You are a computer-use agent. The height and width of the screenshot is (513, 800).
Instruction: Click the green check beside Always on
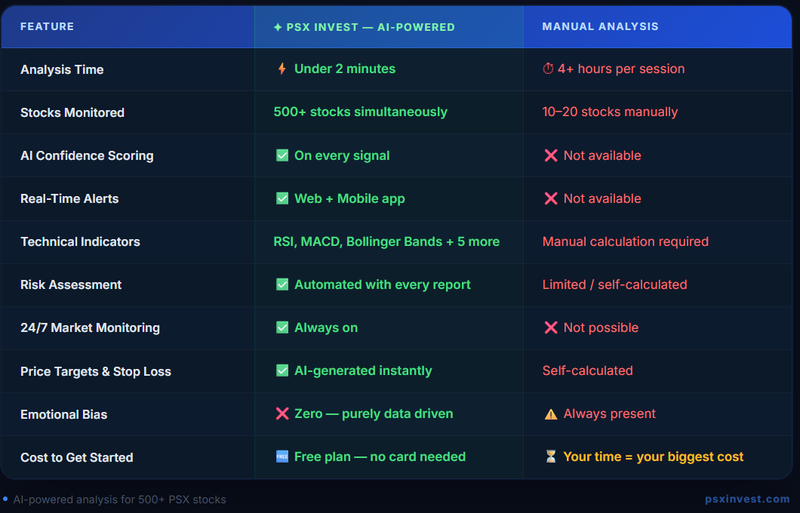click(282, 327)
